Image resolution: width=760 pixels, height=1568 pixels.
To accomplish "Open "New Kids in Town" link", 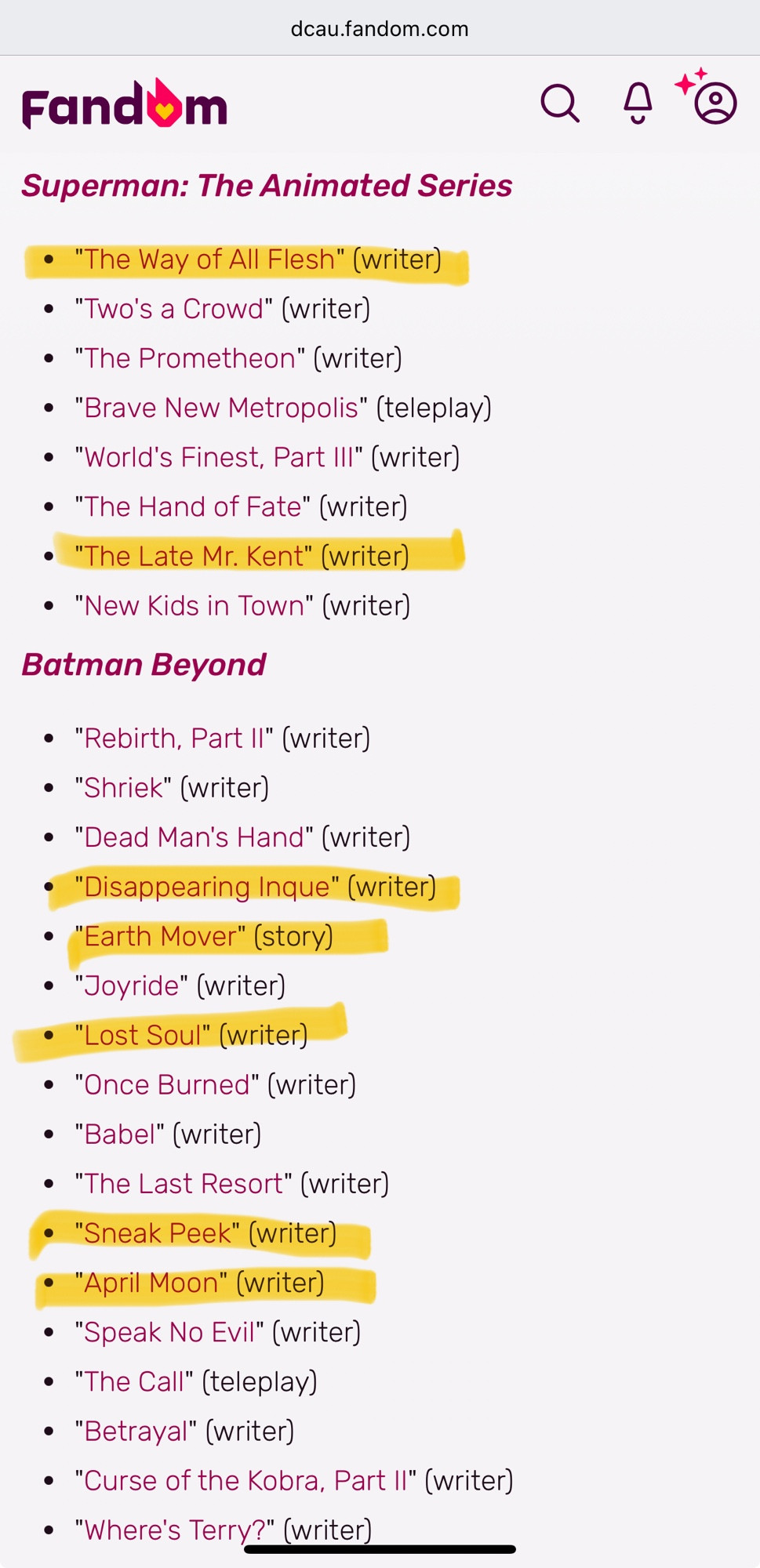I will pos(194,605).
